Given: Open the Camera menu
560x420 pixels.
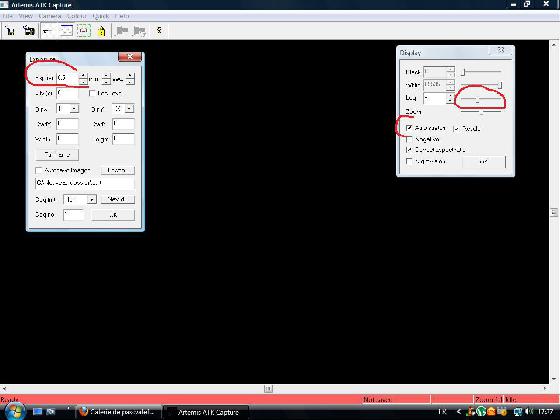Looking at the screenshot, I should tap(50, 16).
